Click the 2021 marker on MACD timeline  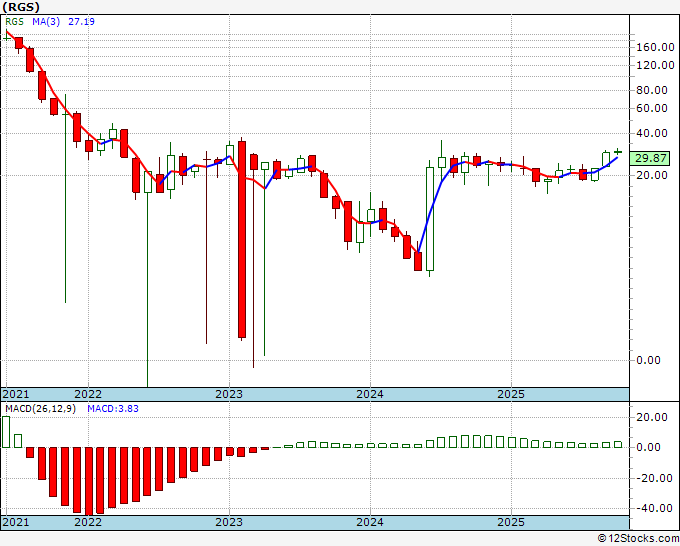[16, 522]
